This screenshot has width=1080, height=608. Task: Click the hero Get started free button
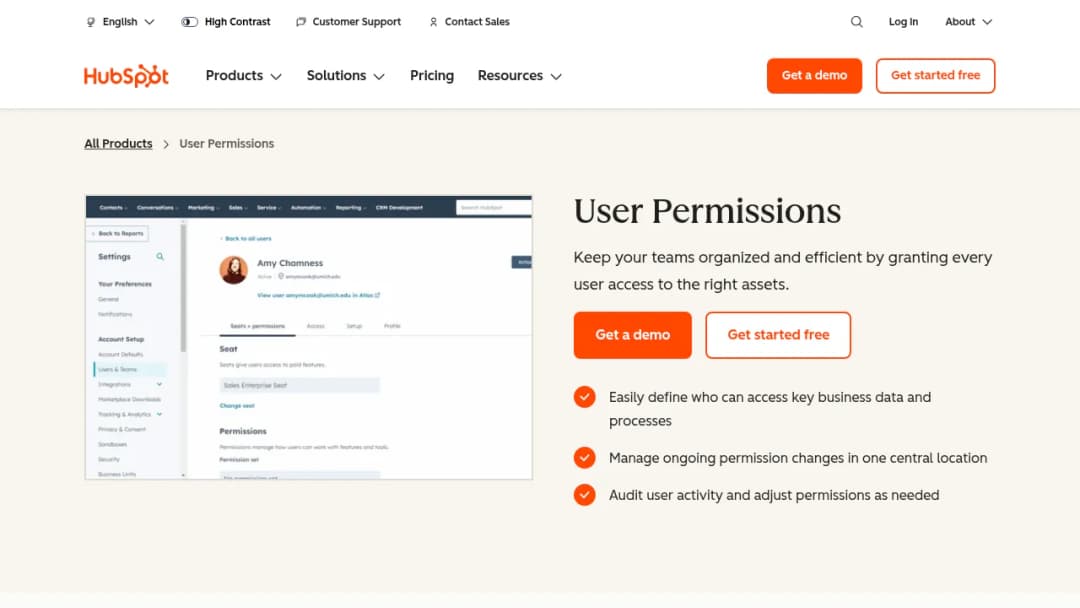click(778, 335)
